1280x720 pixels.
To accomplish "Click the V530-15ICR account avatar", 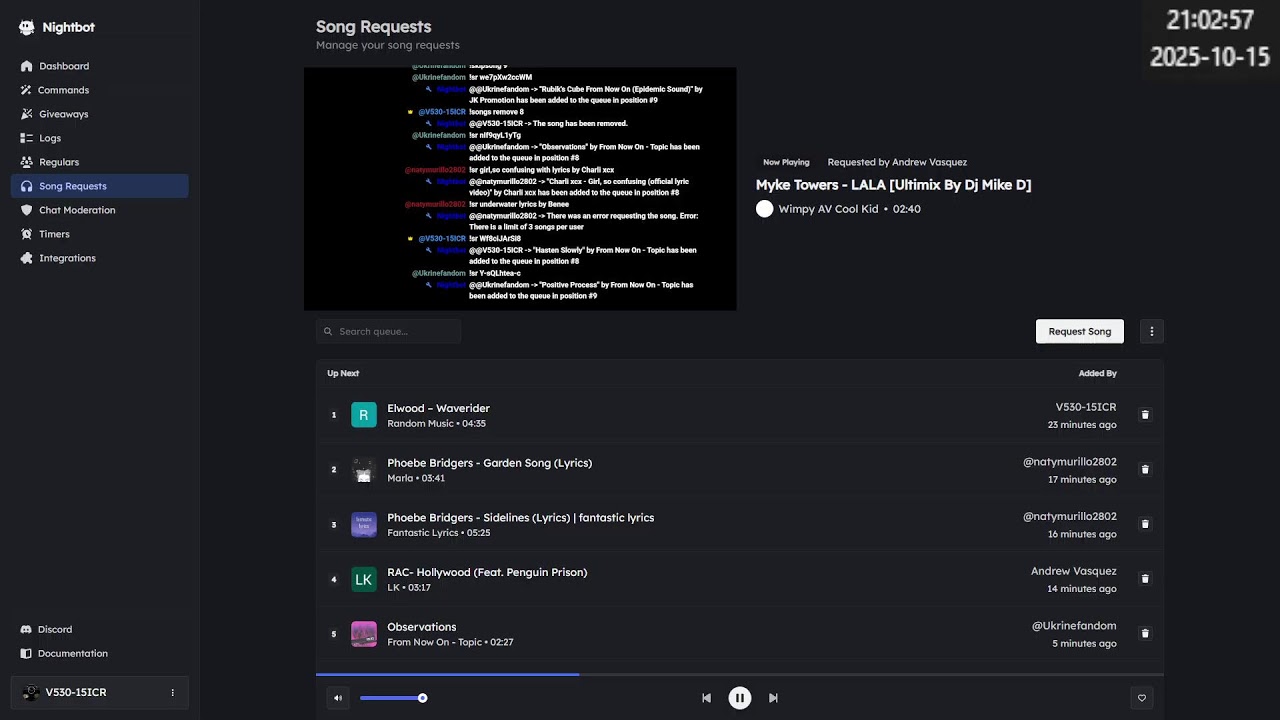I will click(x=31, y=692).
